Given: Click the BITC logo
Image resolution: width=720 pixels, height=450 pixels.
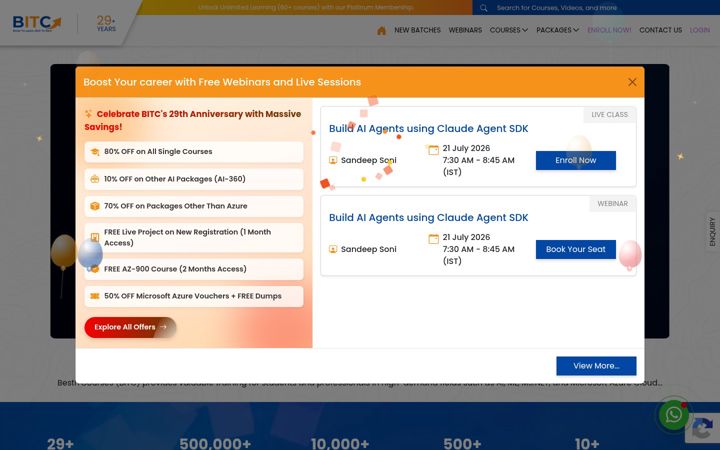Looking at the screenshot, I should (x=36, y=23).
